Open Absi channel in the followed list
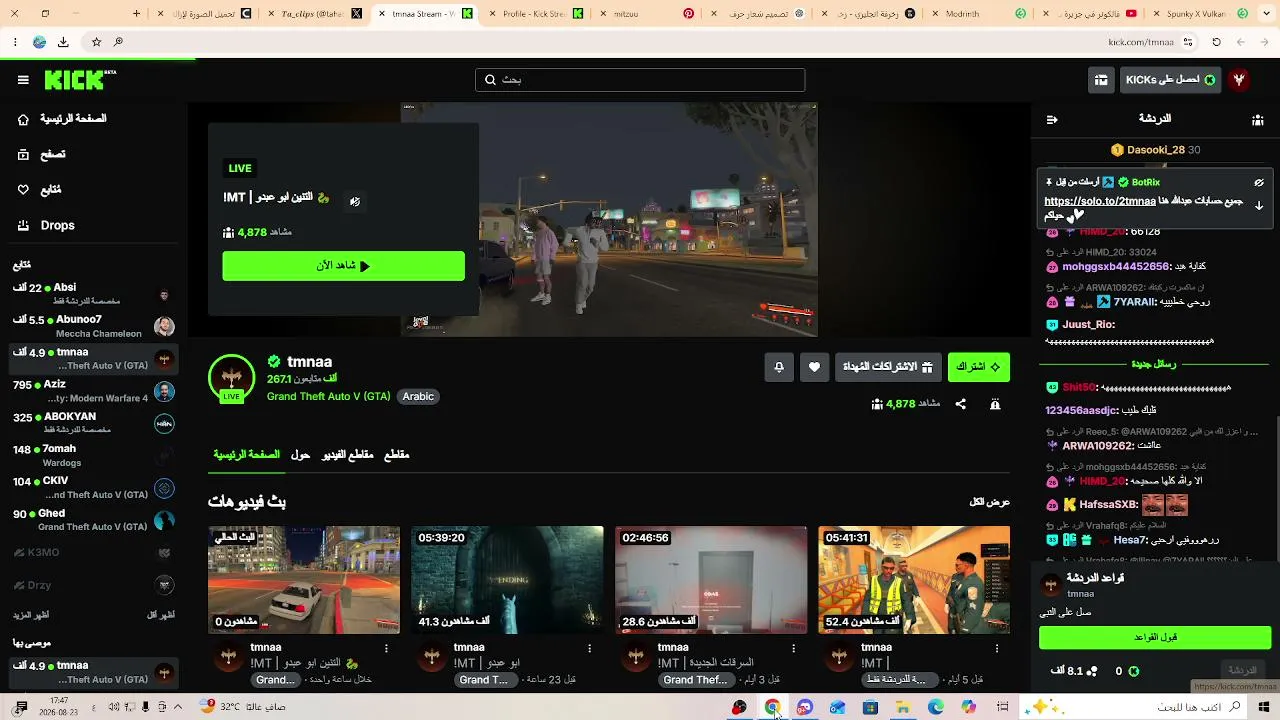The width and height of the screenshot is (1280, 720). pos(94,294)
